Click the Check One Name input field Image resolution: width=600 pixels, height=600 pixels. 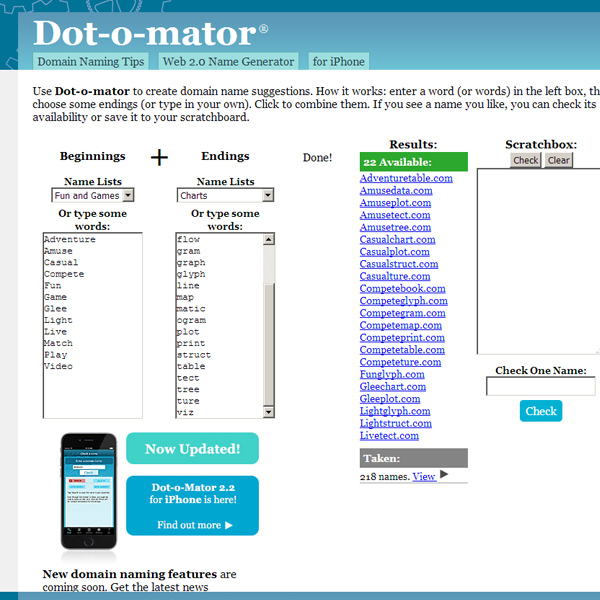pyautogui.click(x=541, y=386)
